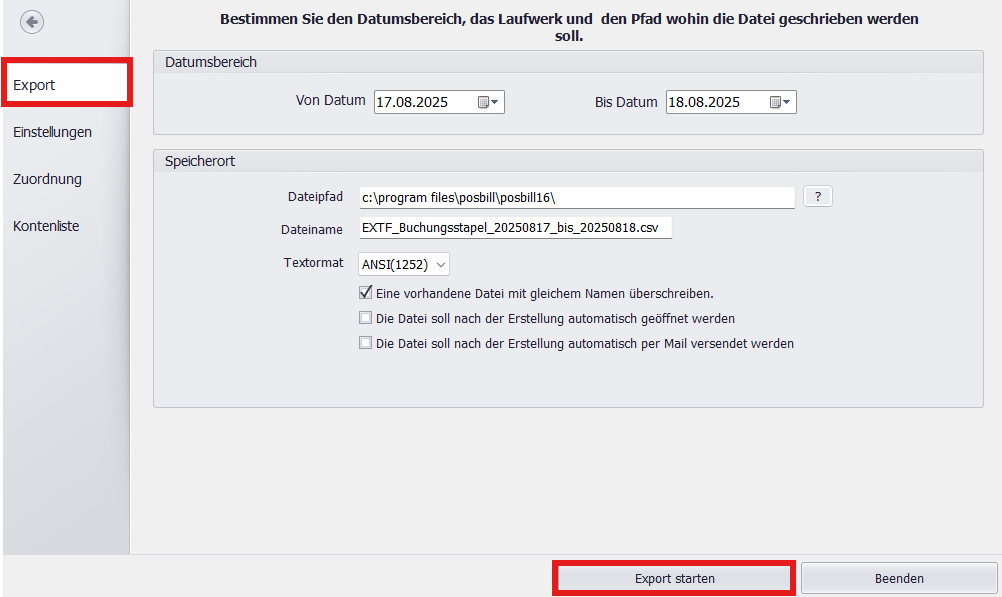Enable automatic file opening after creation
Screen dimensions: 1002x597
pos(365,318)
